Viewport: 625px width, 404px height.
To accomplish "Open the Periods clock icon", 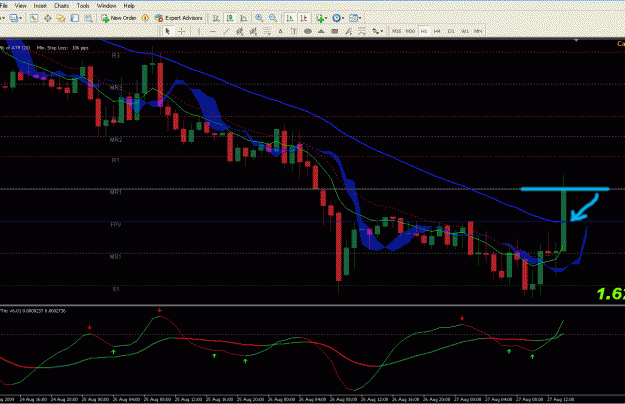I will 336,18.
